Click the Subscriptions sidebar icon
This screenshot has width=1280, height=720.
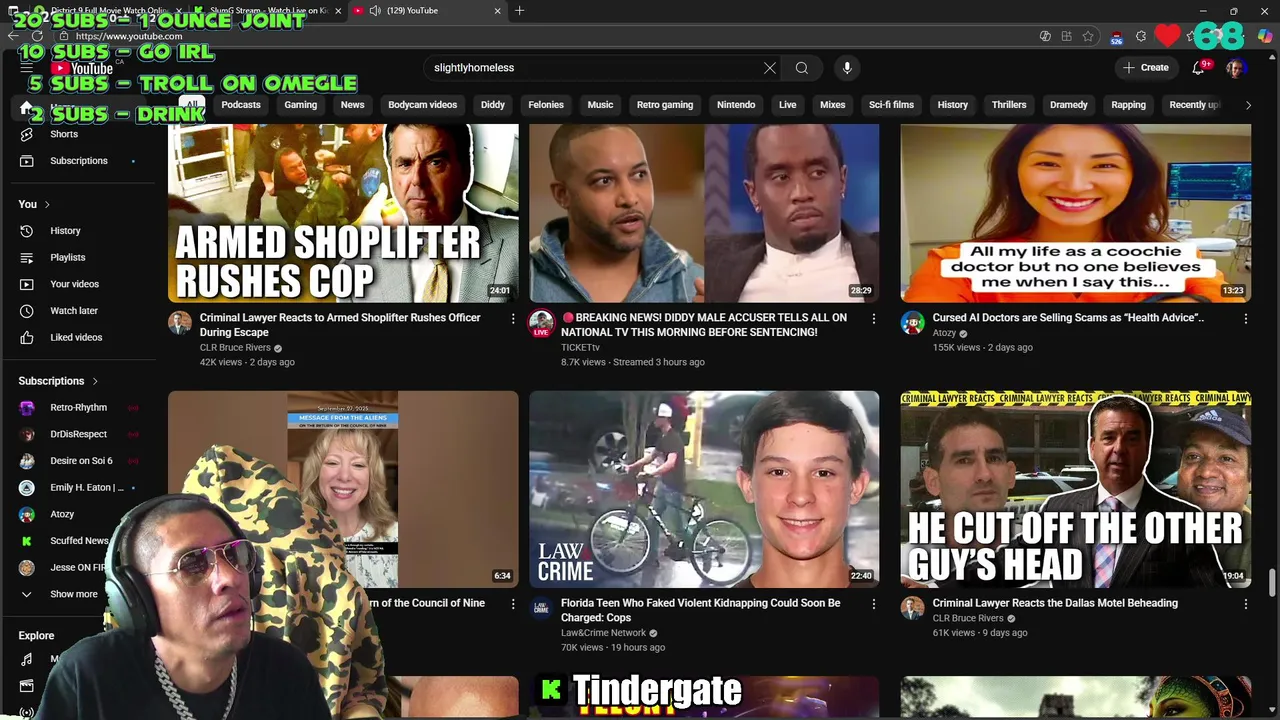point(27,161)
